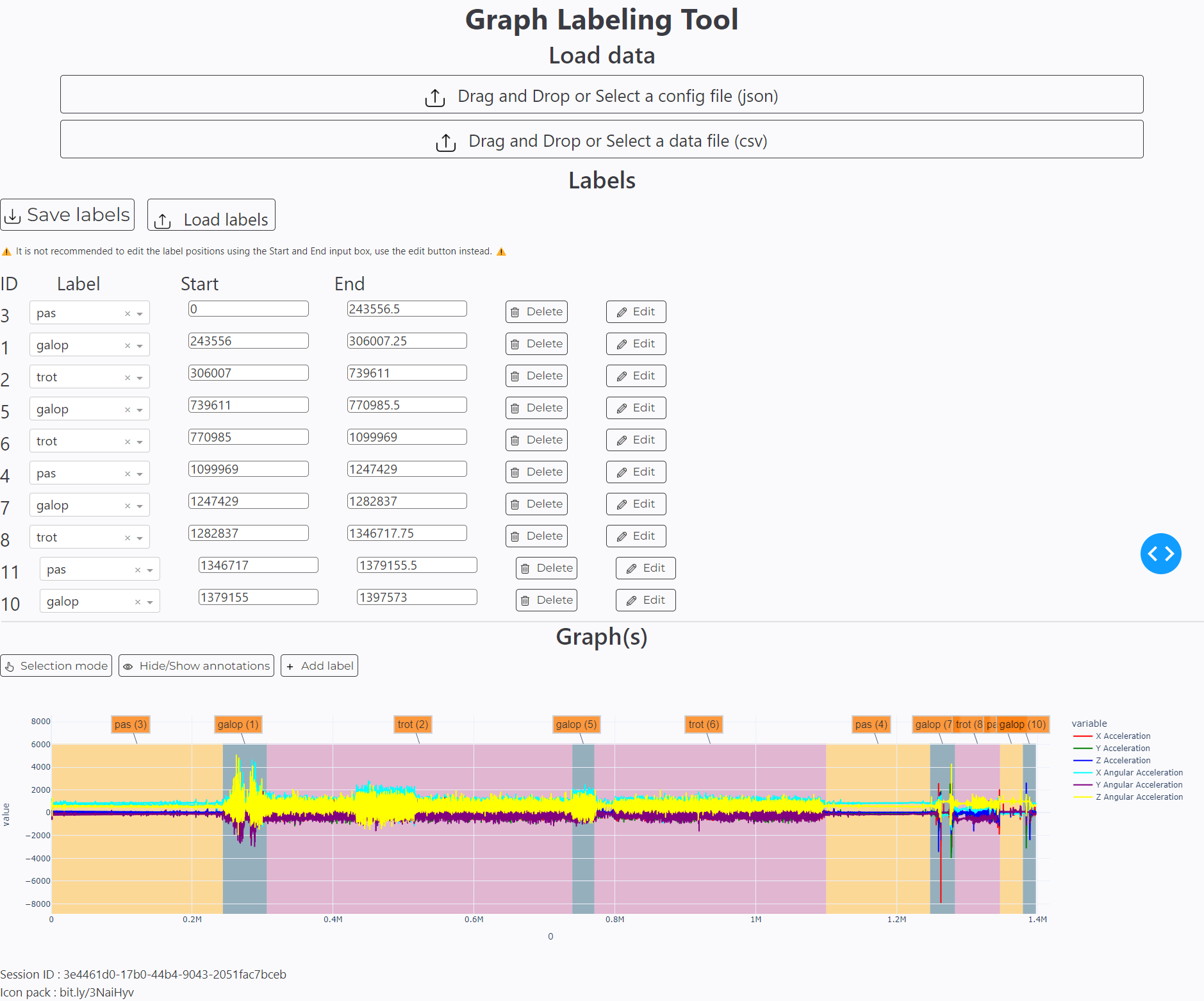
Task: Select the Start input field showing 243556
Action: [x=248, y=340]
